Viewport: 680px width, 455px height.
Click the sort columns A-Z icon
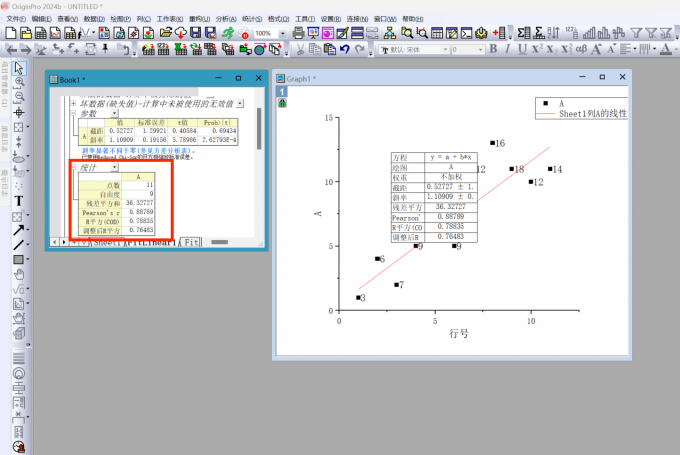pos(553,33)
